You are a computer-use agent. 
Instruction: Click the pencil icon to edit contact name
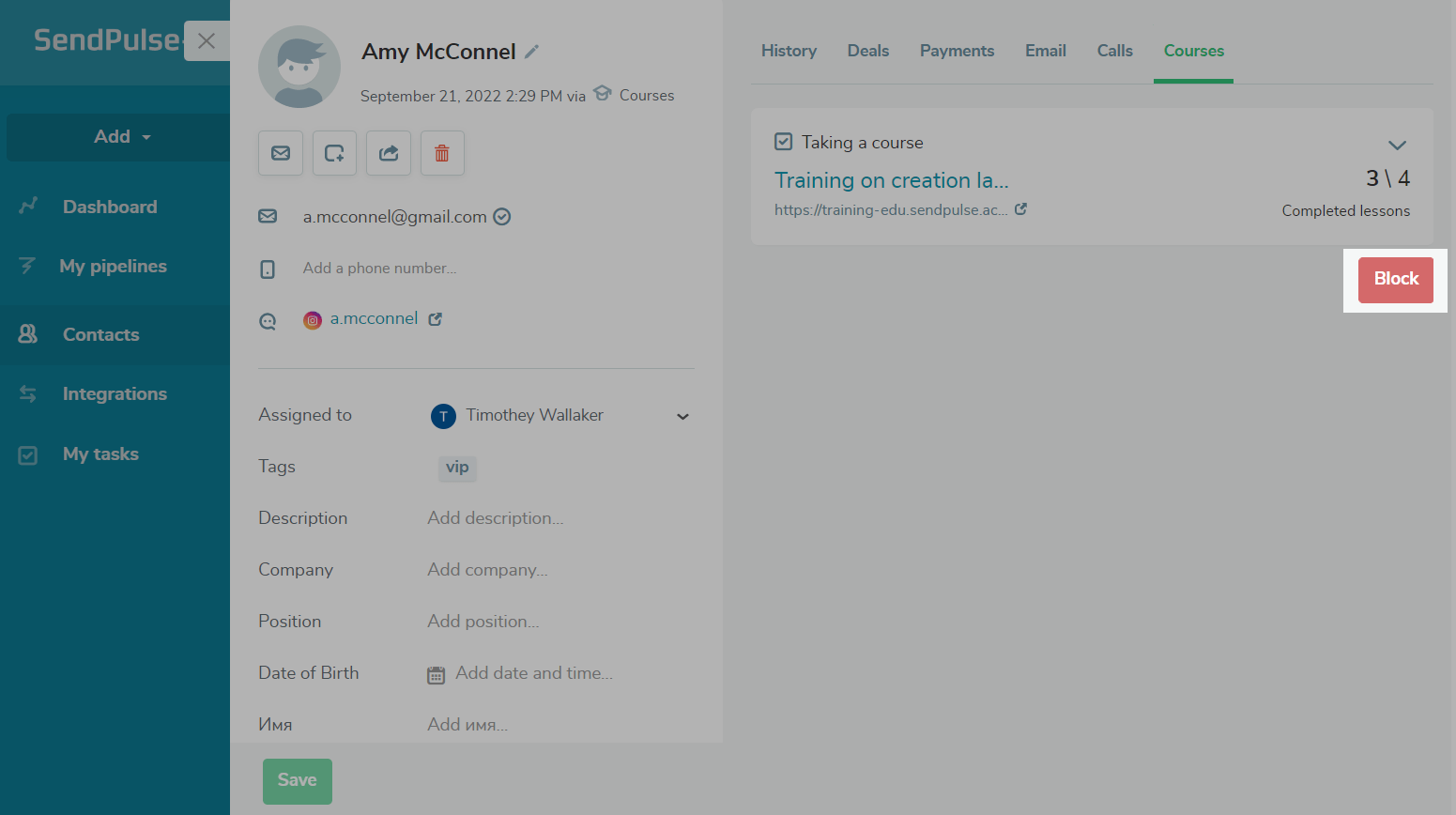click(531, 52)
